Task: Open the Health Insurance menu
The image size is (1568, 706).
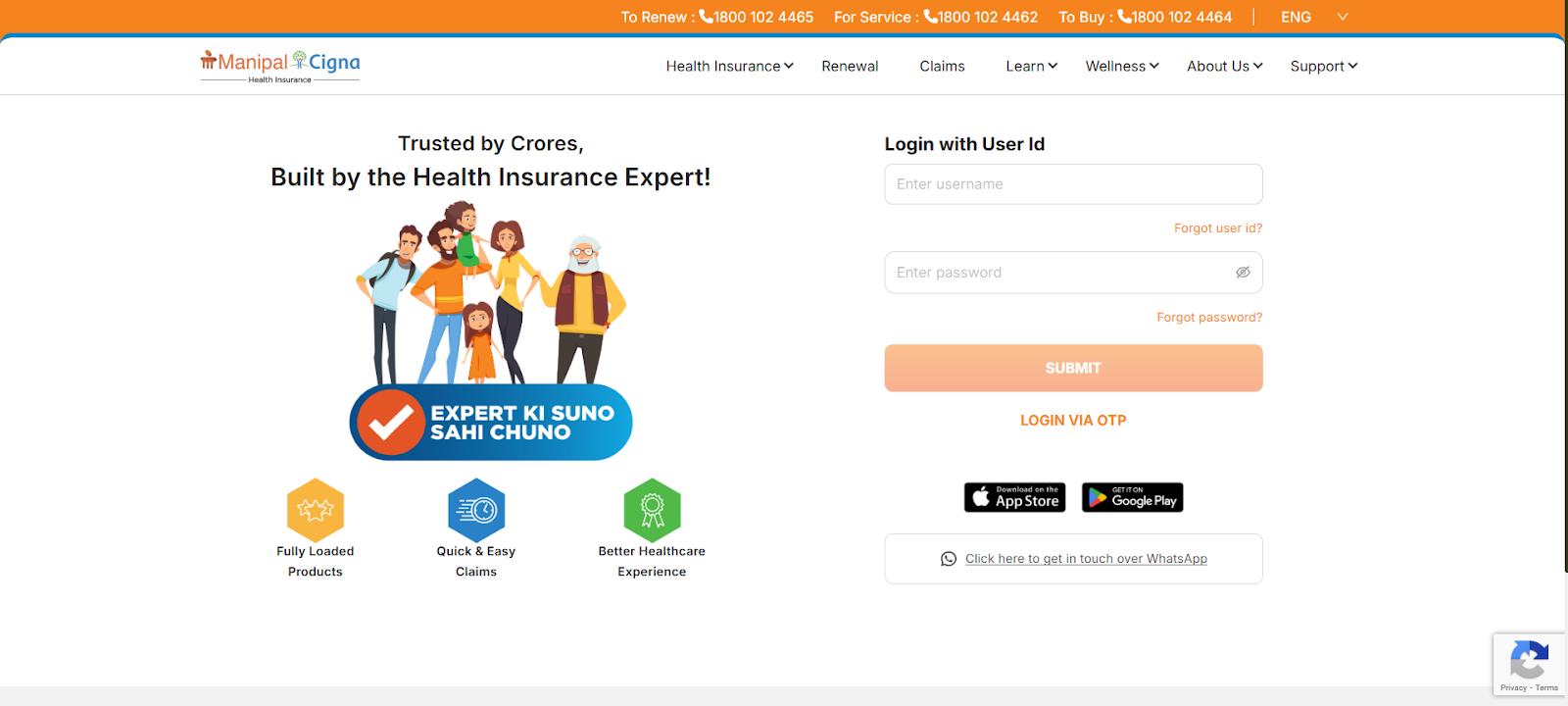Action: [729, 66]
